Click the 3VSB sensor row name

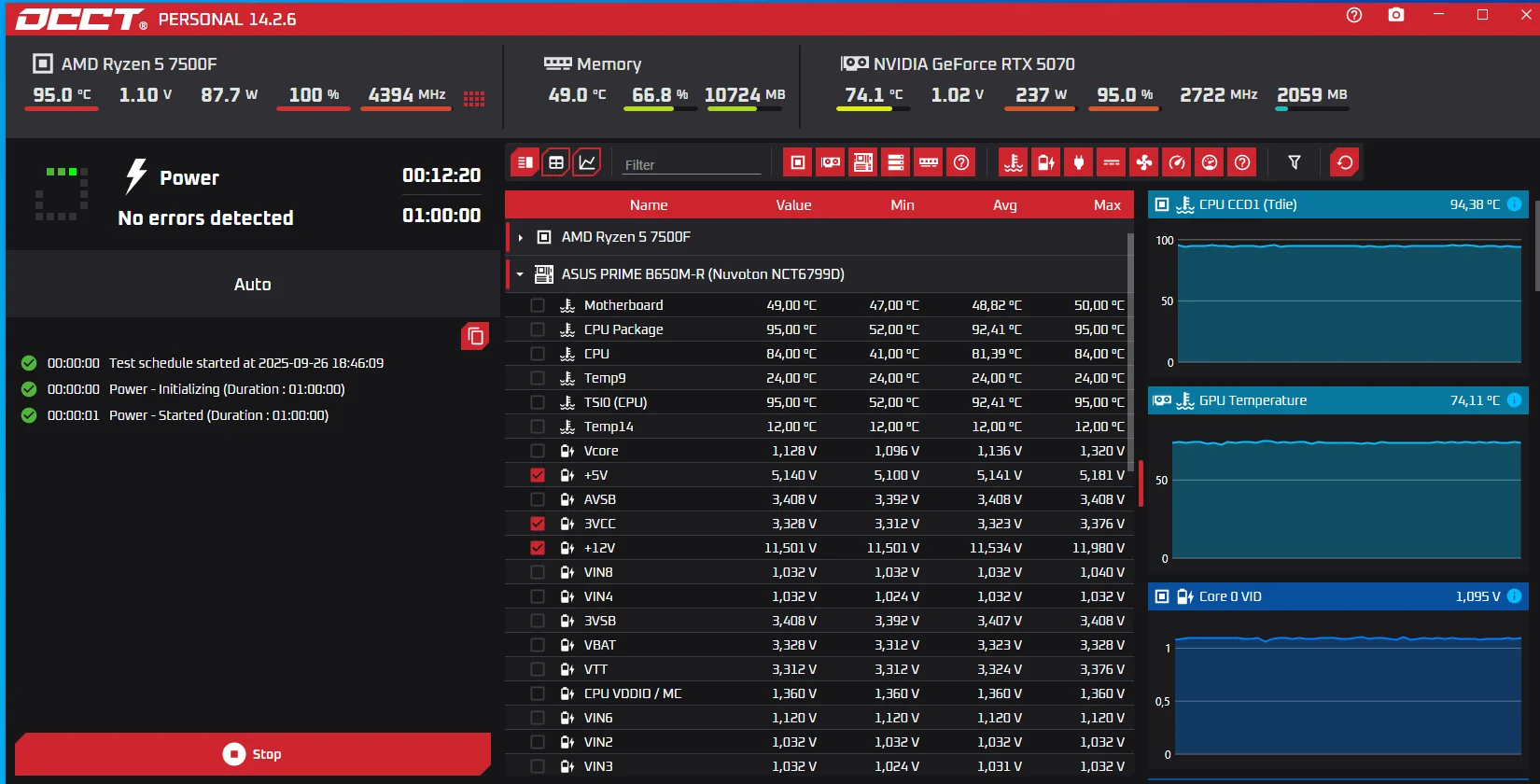pos(600,621)
